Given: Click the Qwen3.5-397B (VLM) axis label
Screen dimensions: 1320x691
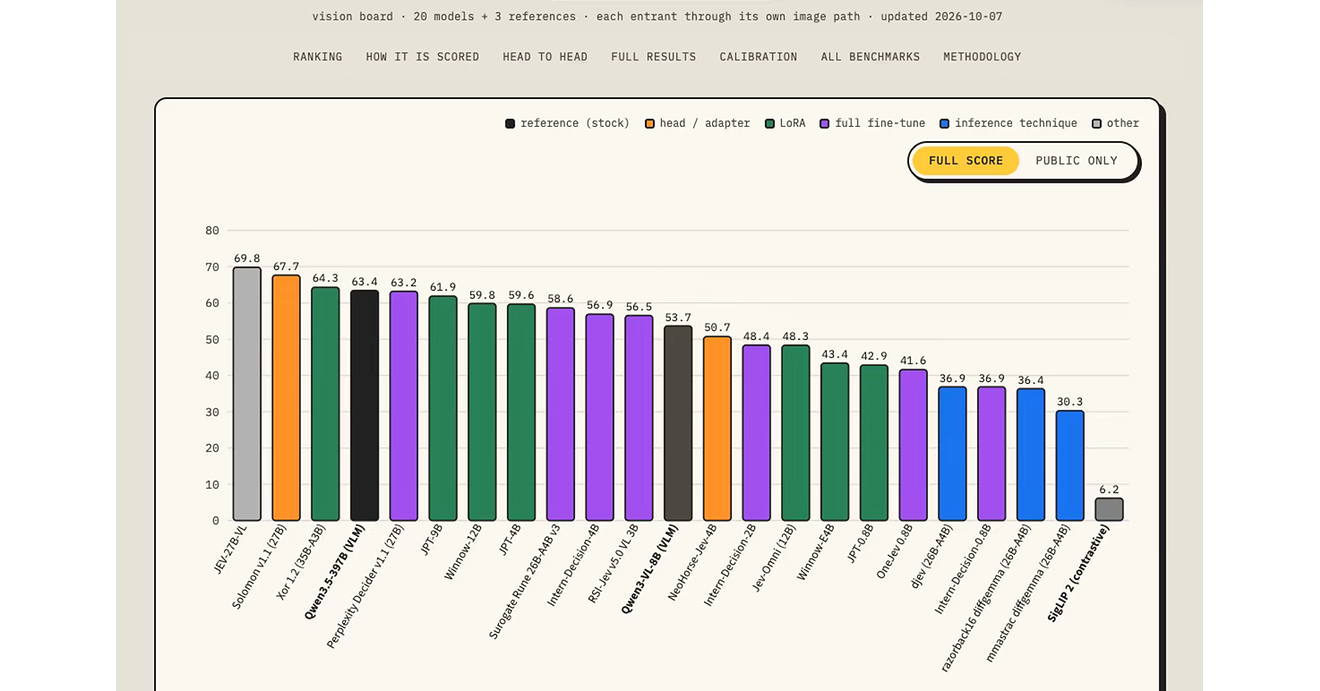Looking at the screenshot, I should (337, 573).
